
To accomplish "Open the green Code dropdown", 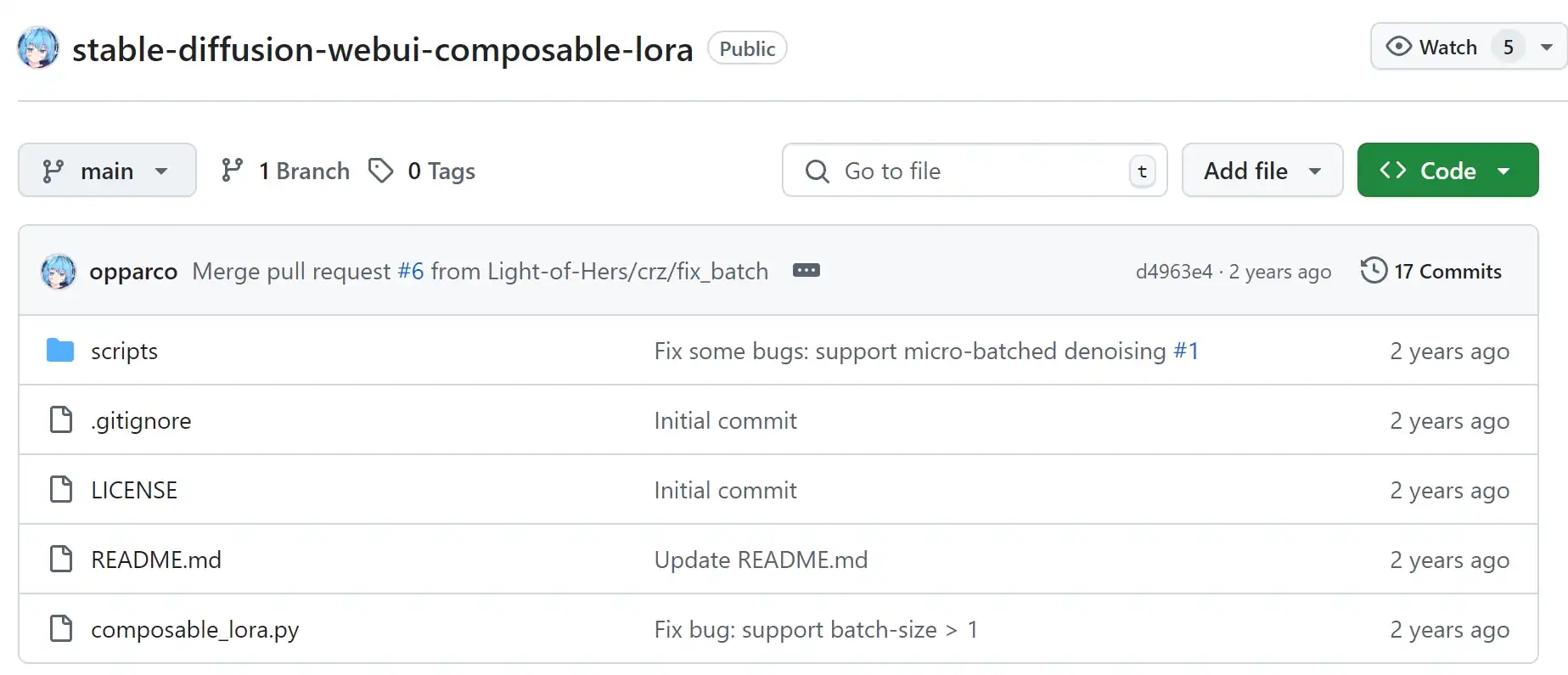I will (1447, 171).
